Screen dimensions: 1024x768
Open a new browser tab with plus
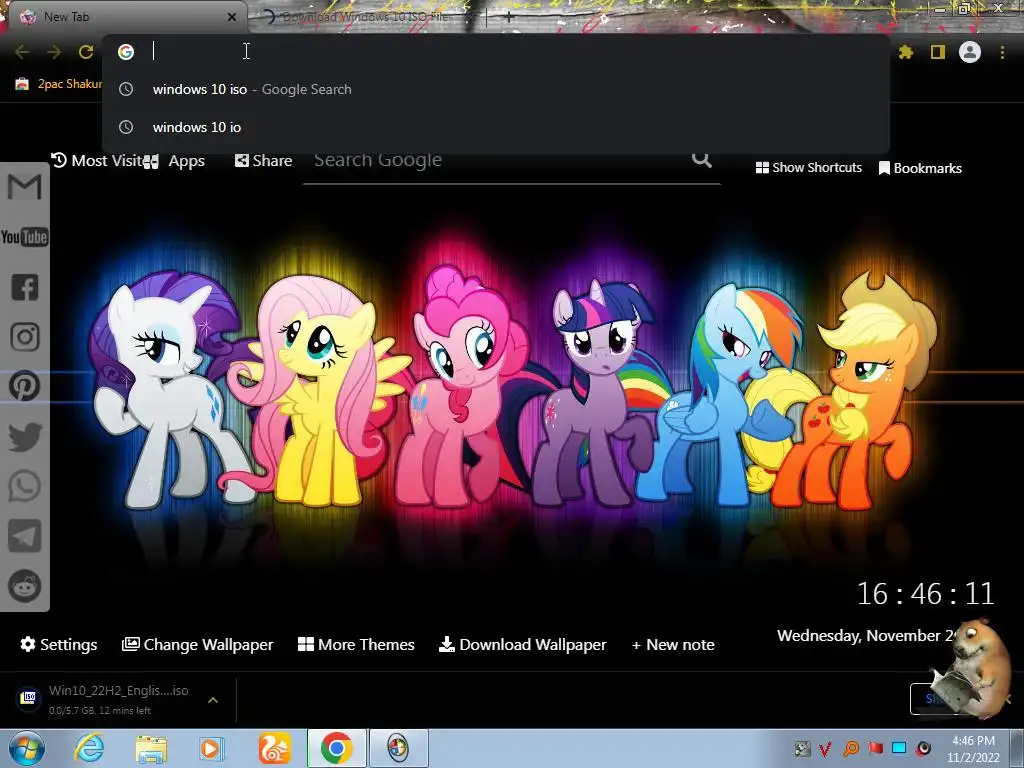[x=509, y=17]
